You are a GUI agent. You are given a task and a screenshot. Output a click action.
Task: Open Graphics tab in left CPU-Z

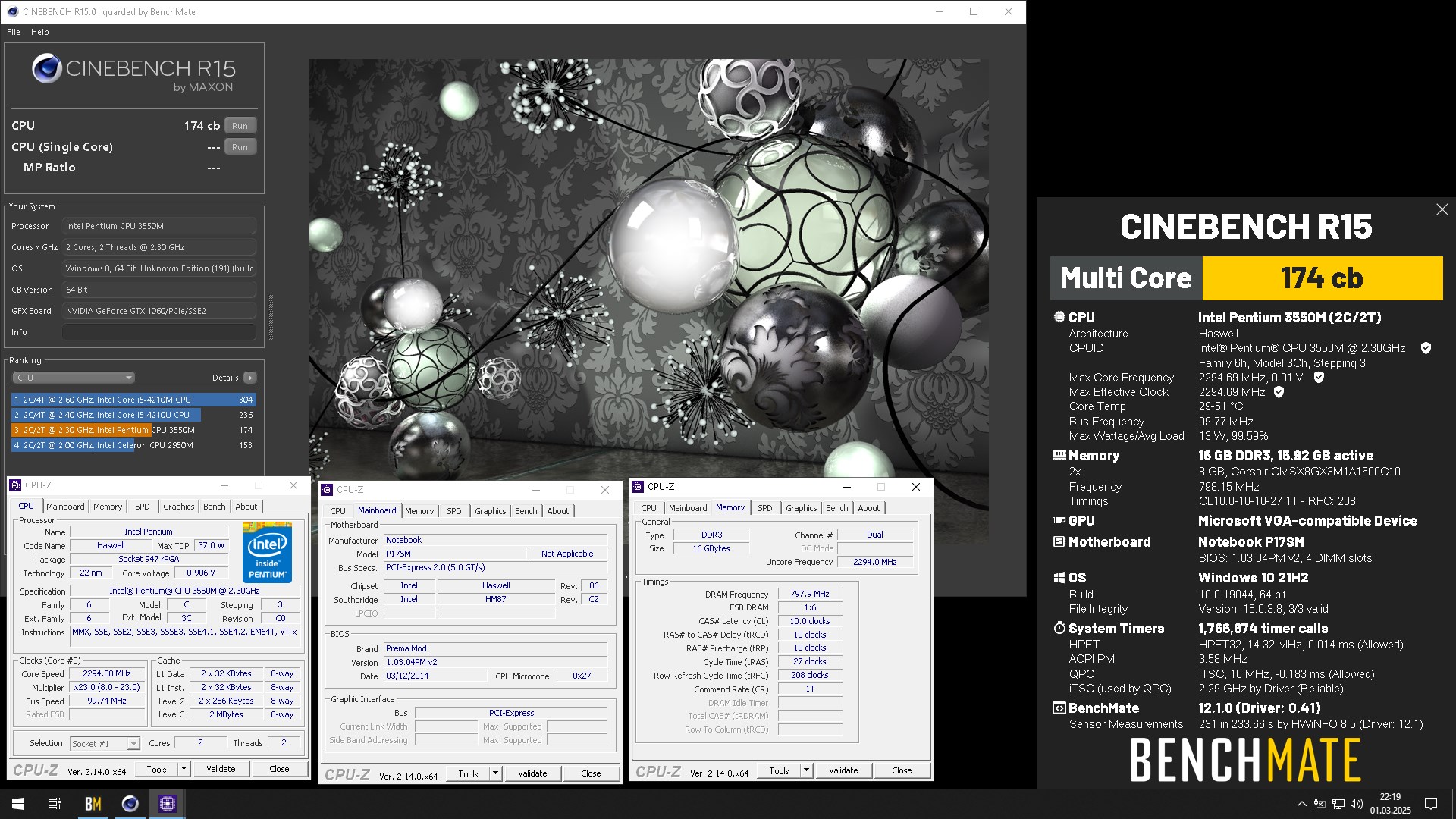[179, 507]
